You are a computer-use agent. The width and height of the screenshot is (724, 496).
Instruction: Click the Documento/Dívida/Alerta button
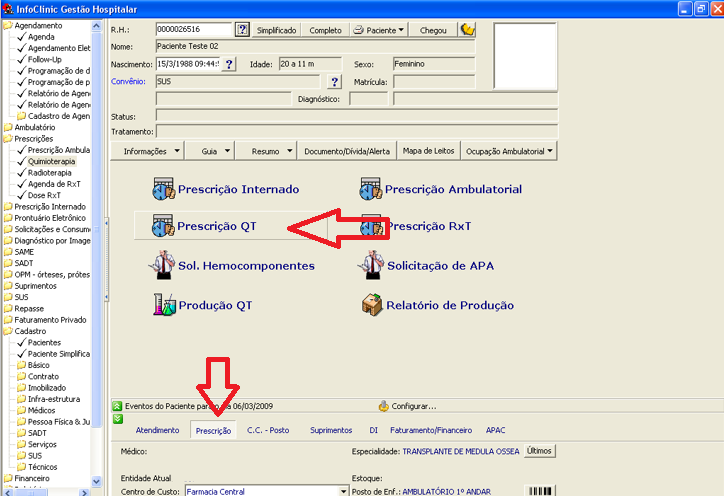click(x=347, y=151)
